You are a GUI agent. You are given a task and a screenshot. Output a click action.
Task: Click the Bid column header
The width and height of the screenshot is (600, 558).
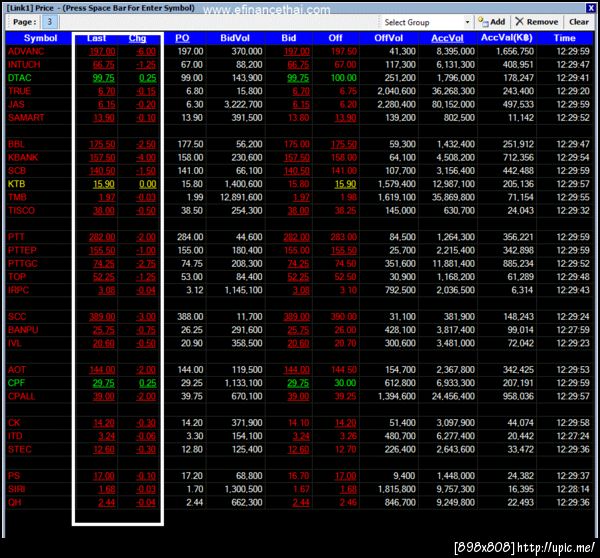pos(289,38)
